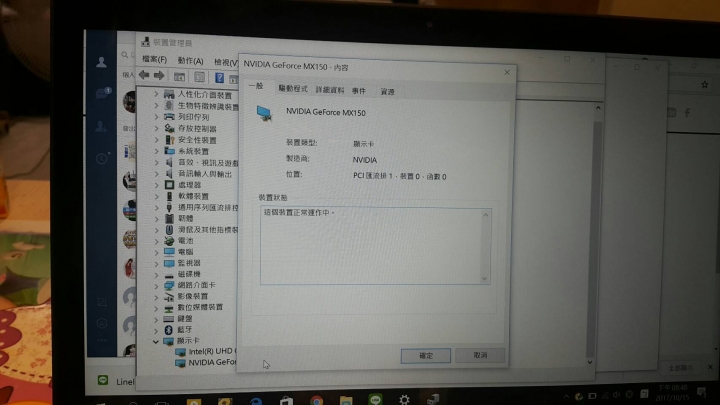Switch to the 資源 tab
The width and height of the screenshot is (720, 405).
[x=387, y=92]
